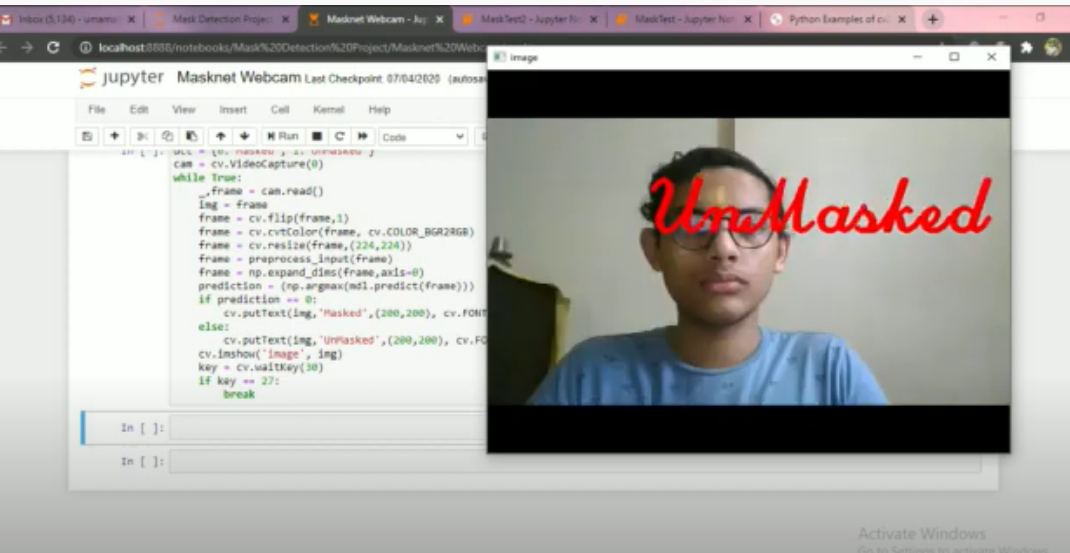Close the MaskTest2 Jupyter tab
The image size is (1070, 553).
coord(593,20)
